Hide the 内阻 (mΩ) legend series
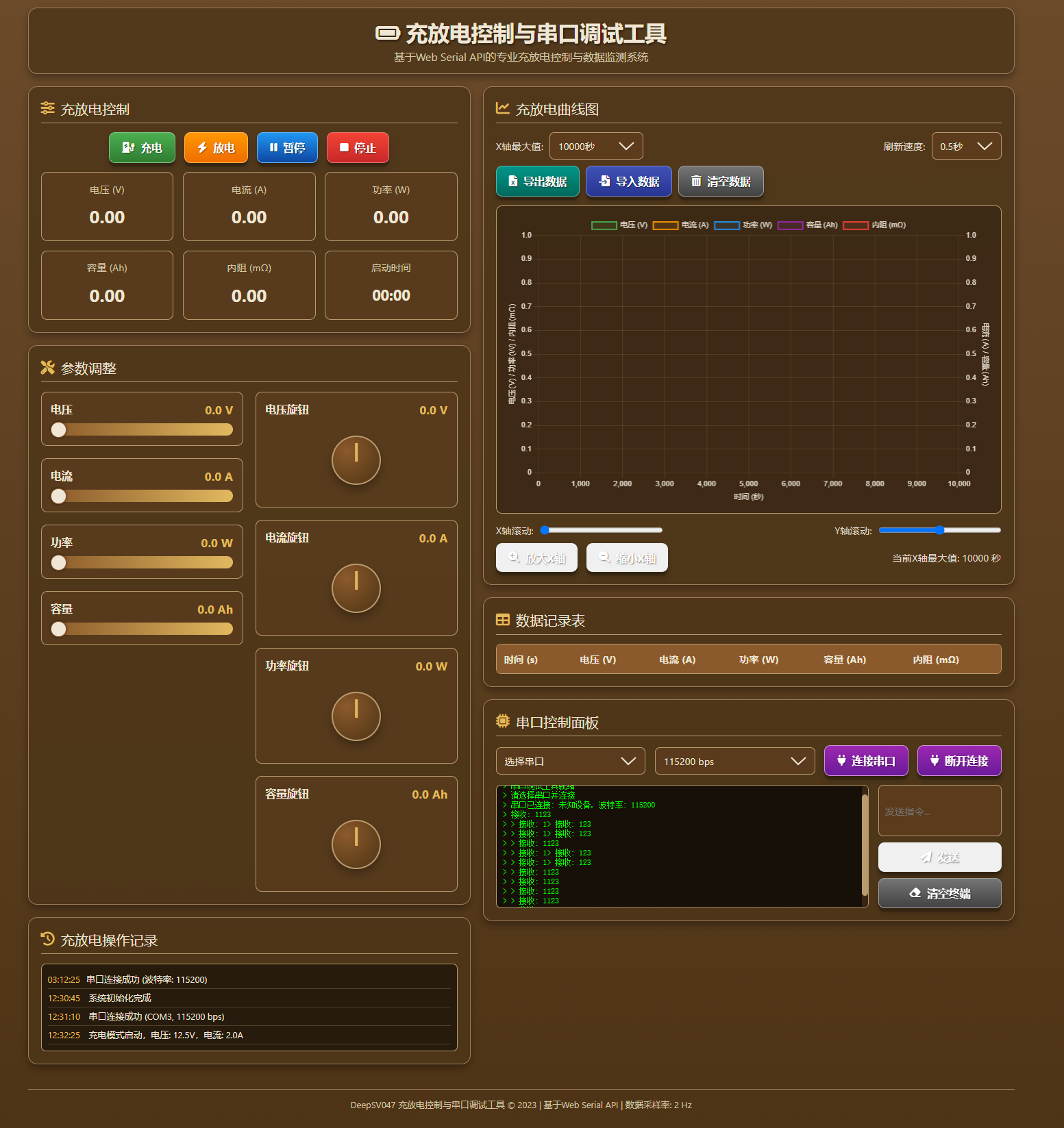 tap(874, 225)
